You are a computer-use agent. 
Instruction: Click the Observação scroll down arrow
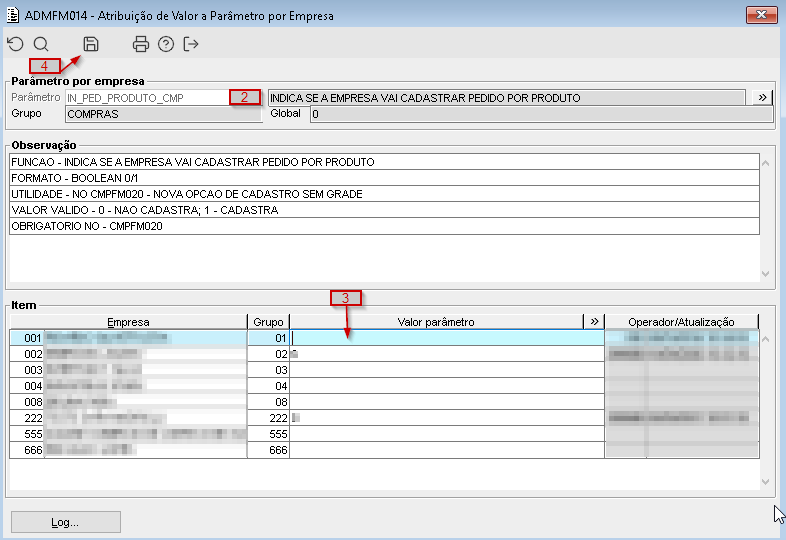click(x=765, y=274)
